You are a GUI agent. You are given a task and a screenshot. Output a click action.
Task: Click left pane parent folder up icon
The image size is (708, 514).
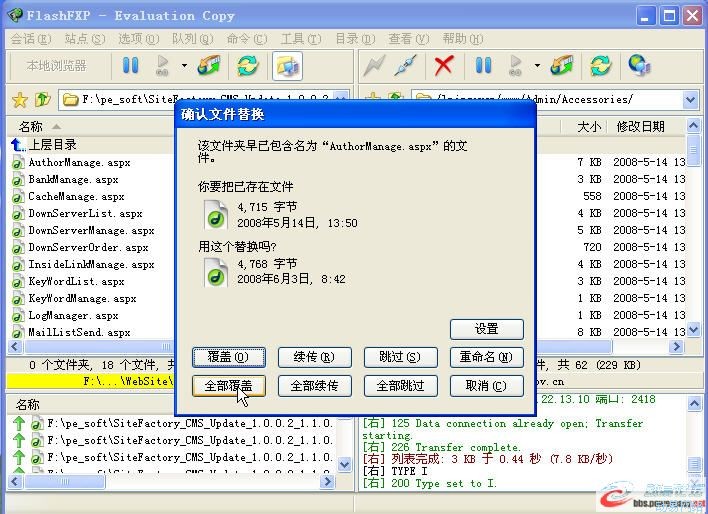tap(42, 100)
